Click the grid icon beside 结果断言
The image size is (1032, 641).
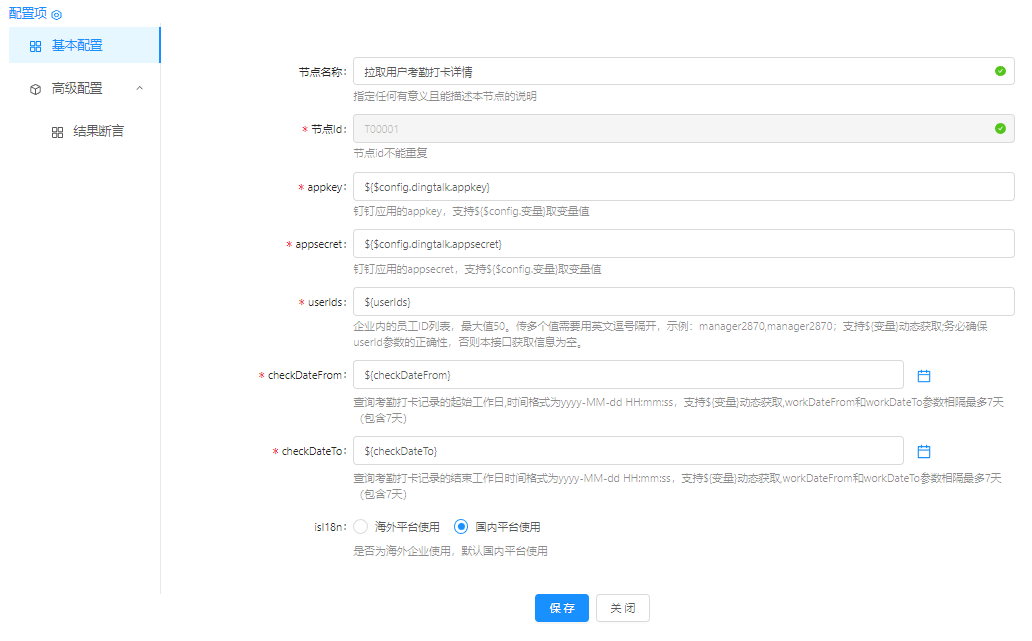(x=57, y=132)
